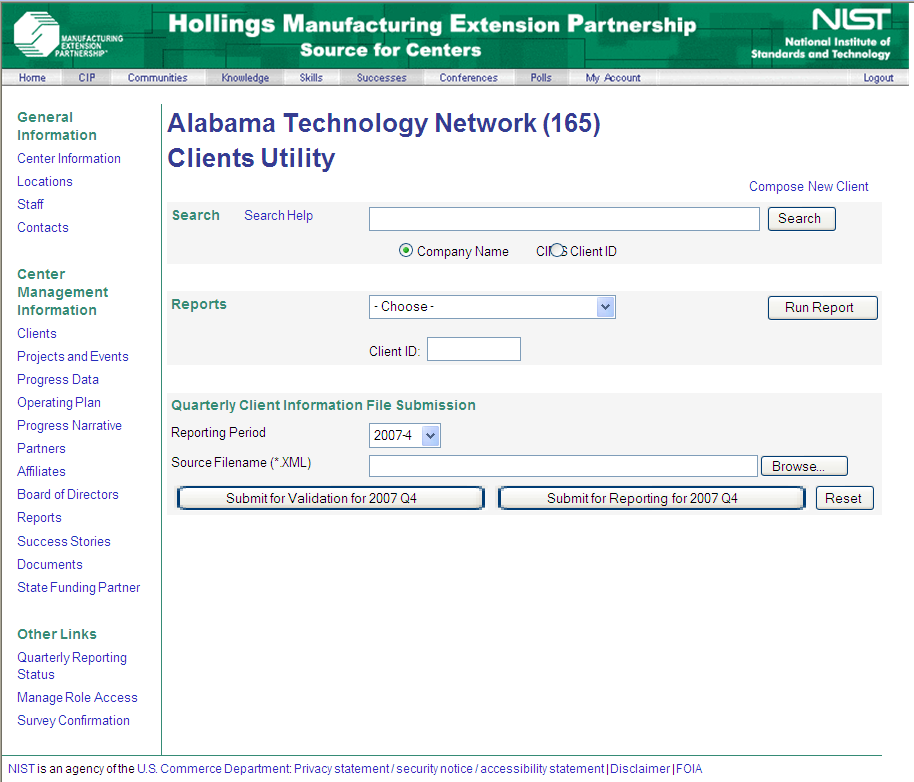Open Conferences in the nav bar
914x782 pixels.
[x=468, y=78]
